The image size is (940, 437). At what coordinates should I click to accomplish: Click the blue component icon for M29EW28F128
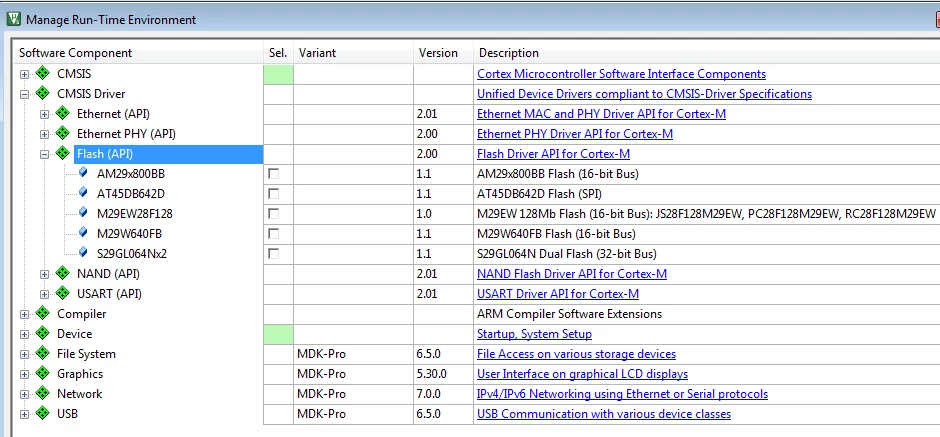click(x=83, y=213)
